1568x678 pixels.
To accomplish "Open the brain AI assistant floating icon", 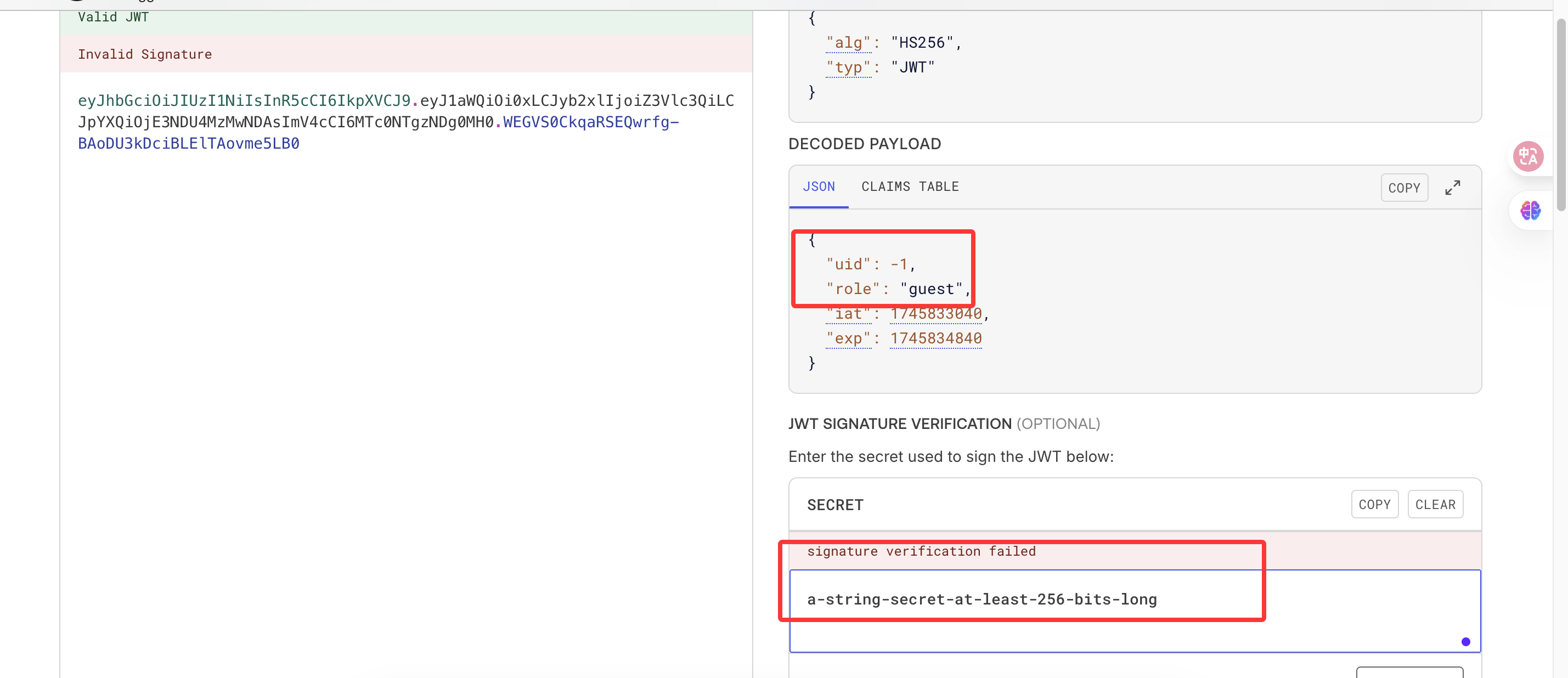I will click(x=1530, y=211).
